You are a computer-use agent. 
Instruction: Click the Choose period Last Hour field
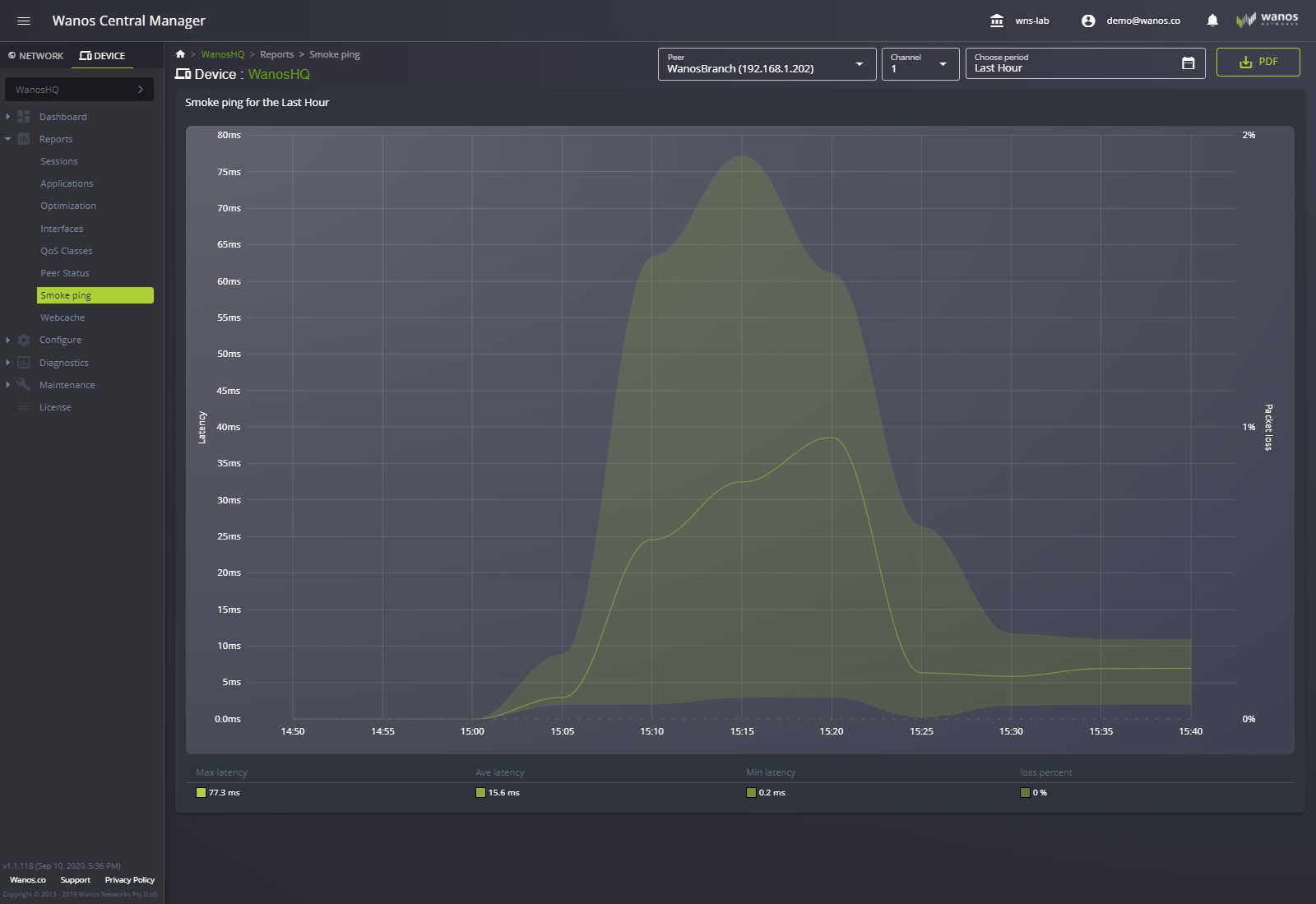coord(1085,63)
